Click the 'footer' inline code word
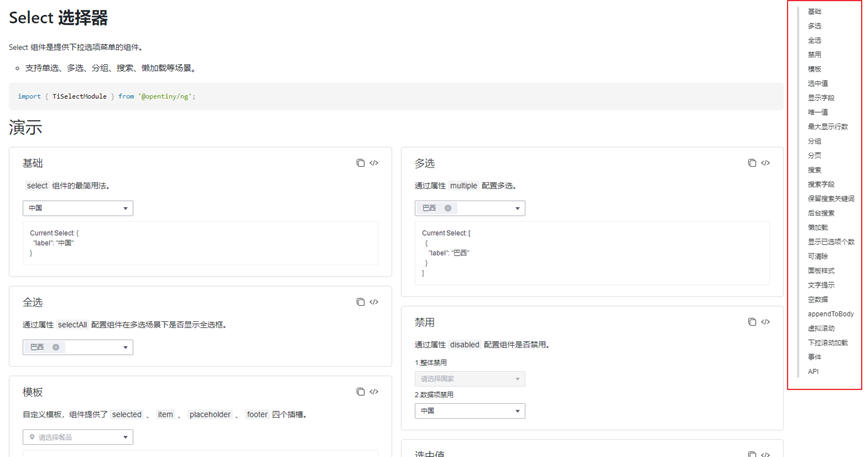Viewport: 865px width, 457px height. click(x=257, y=415)
